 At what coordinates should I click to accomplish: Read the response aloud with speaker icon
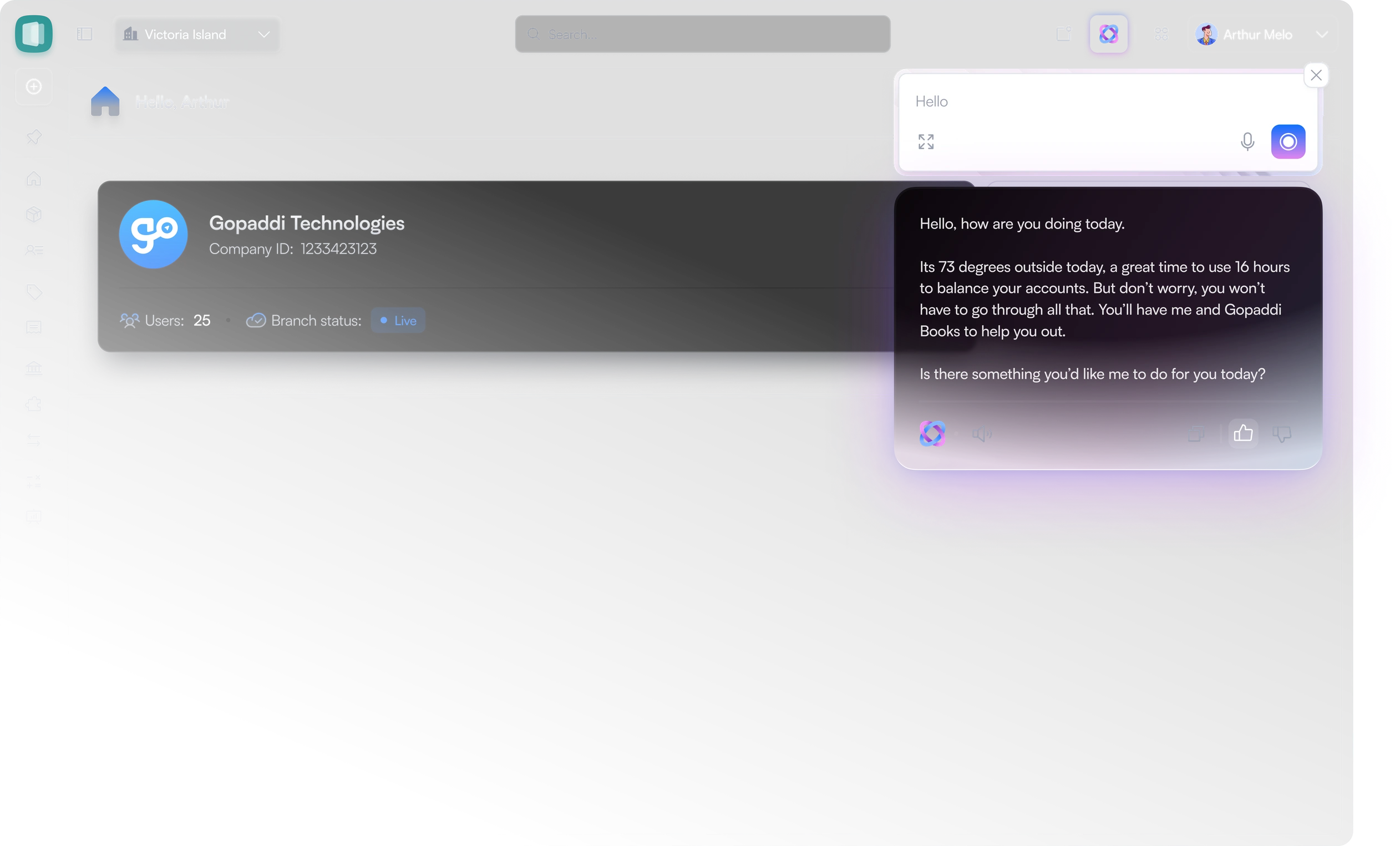coord(981,434)
